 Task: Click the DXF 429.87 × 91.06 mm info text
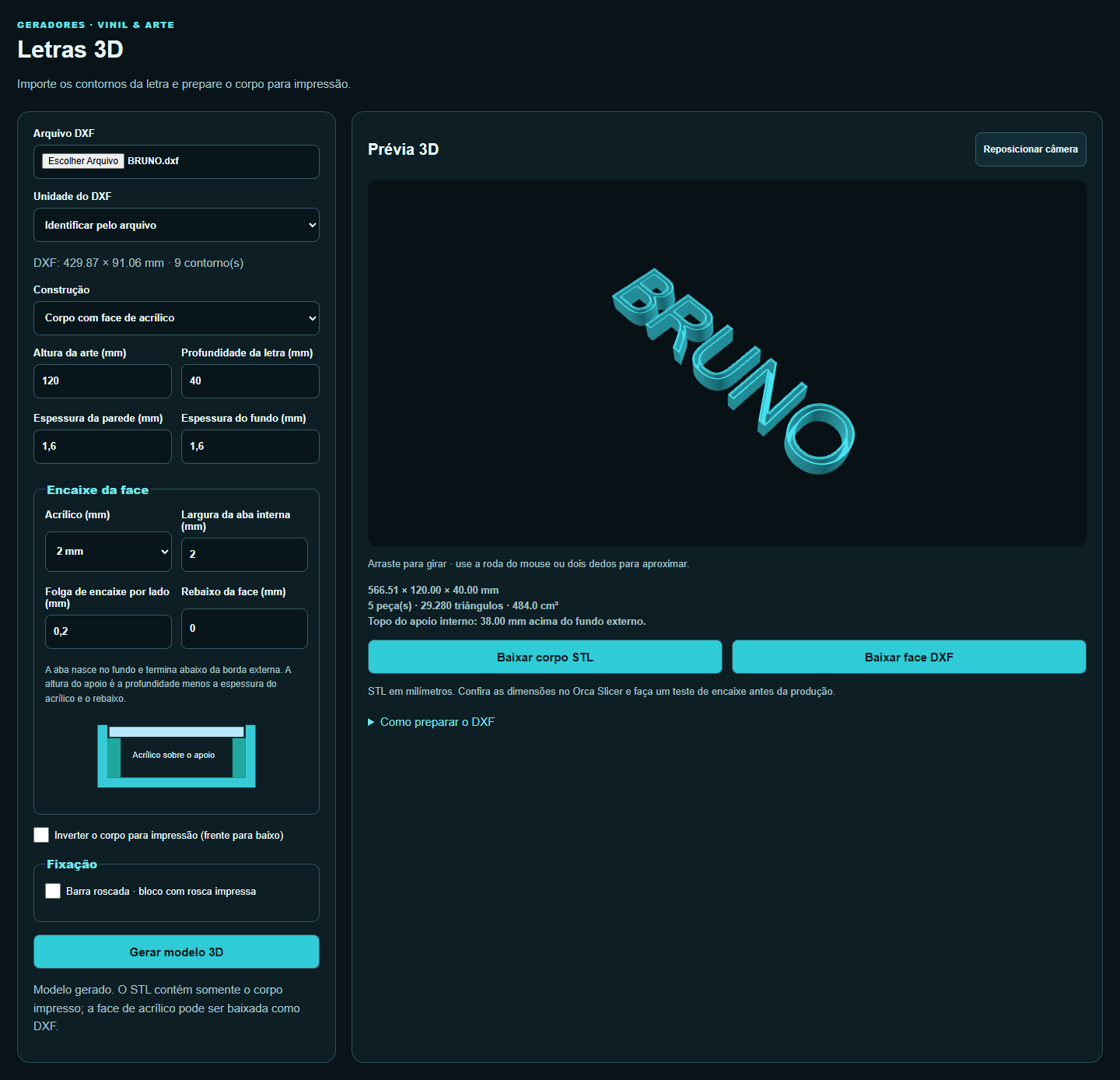click(138, 263)
